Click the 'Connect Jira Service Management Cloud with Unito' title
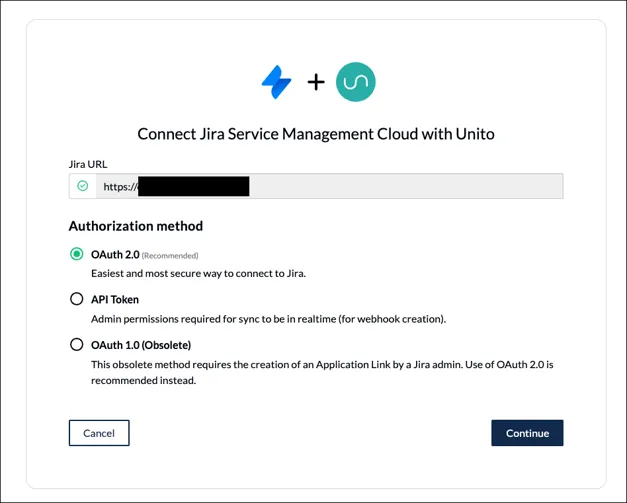 tap(316, 134)
